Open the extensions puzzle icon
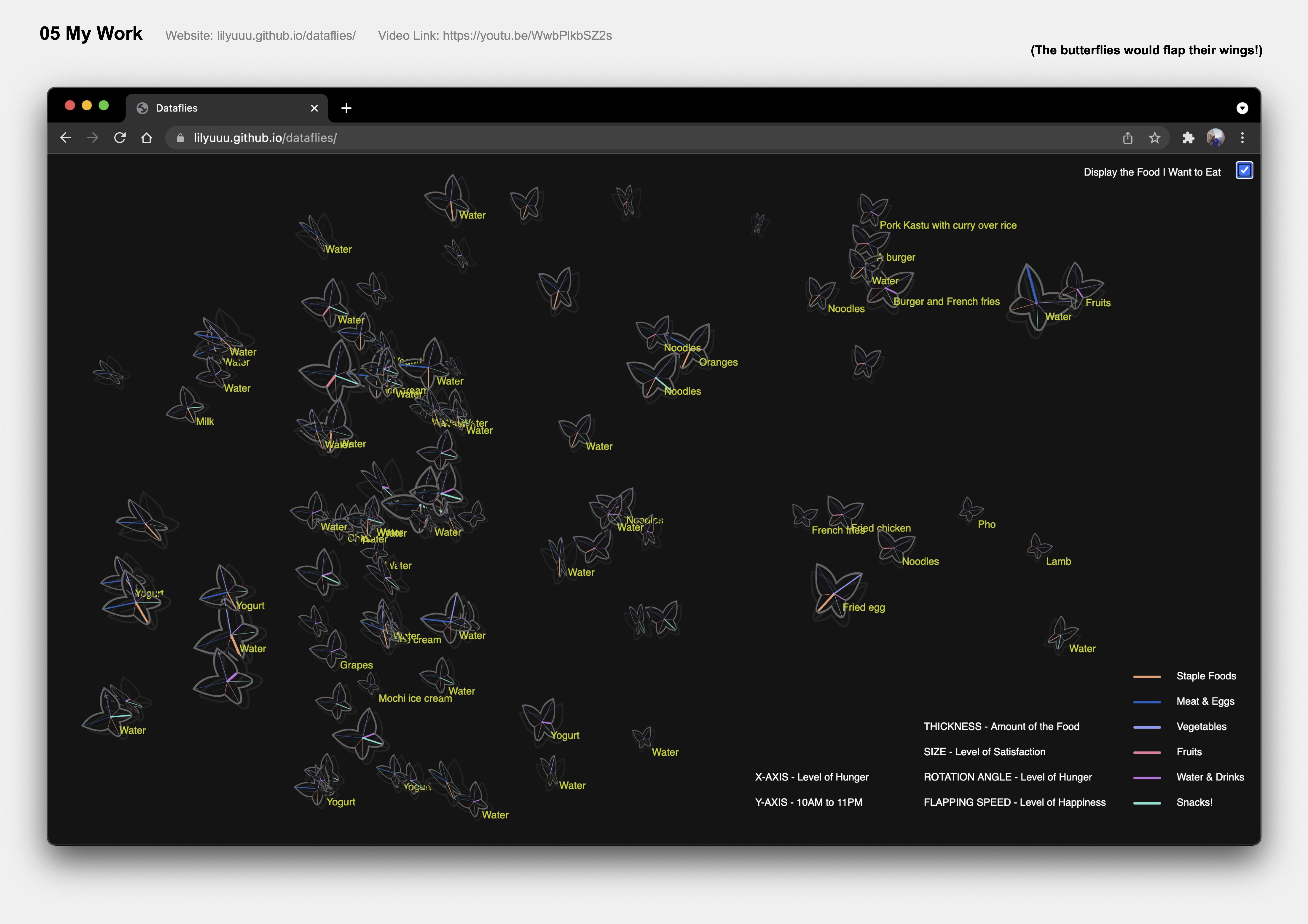The image size is (1308, 924). tap(1188, 138)
